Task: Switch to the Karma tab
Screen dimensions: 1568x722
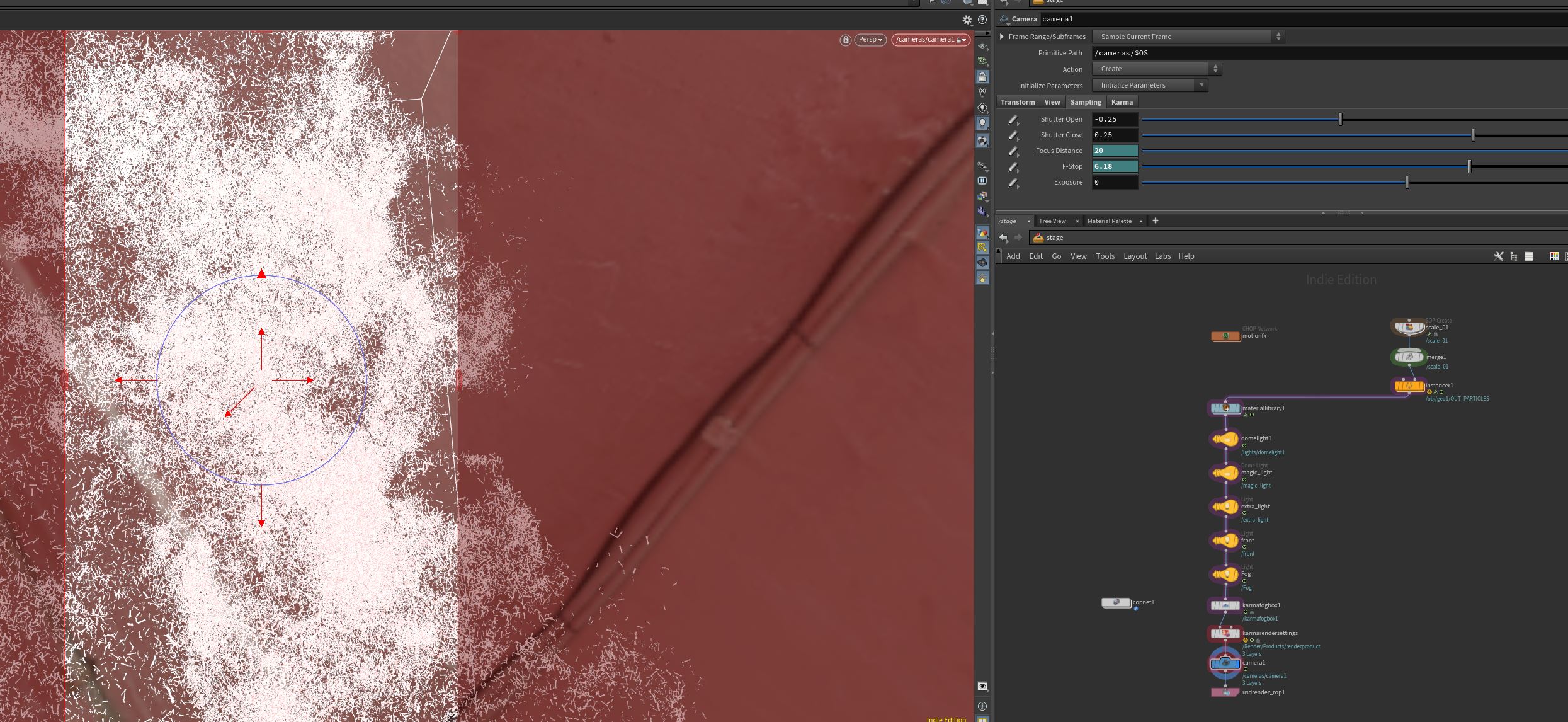Action: pyautogui.click(x=1122, y=102)
